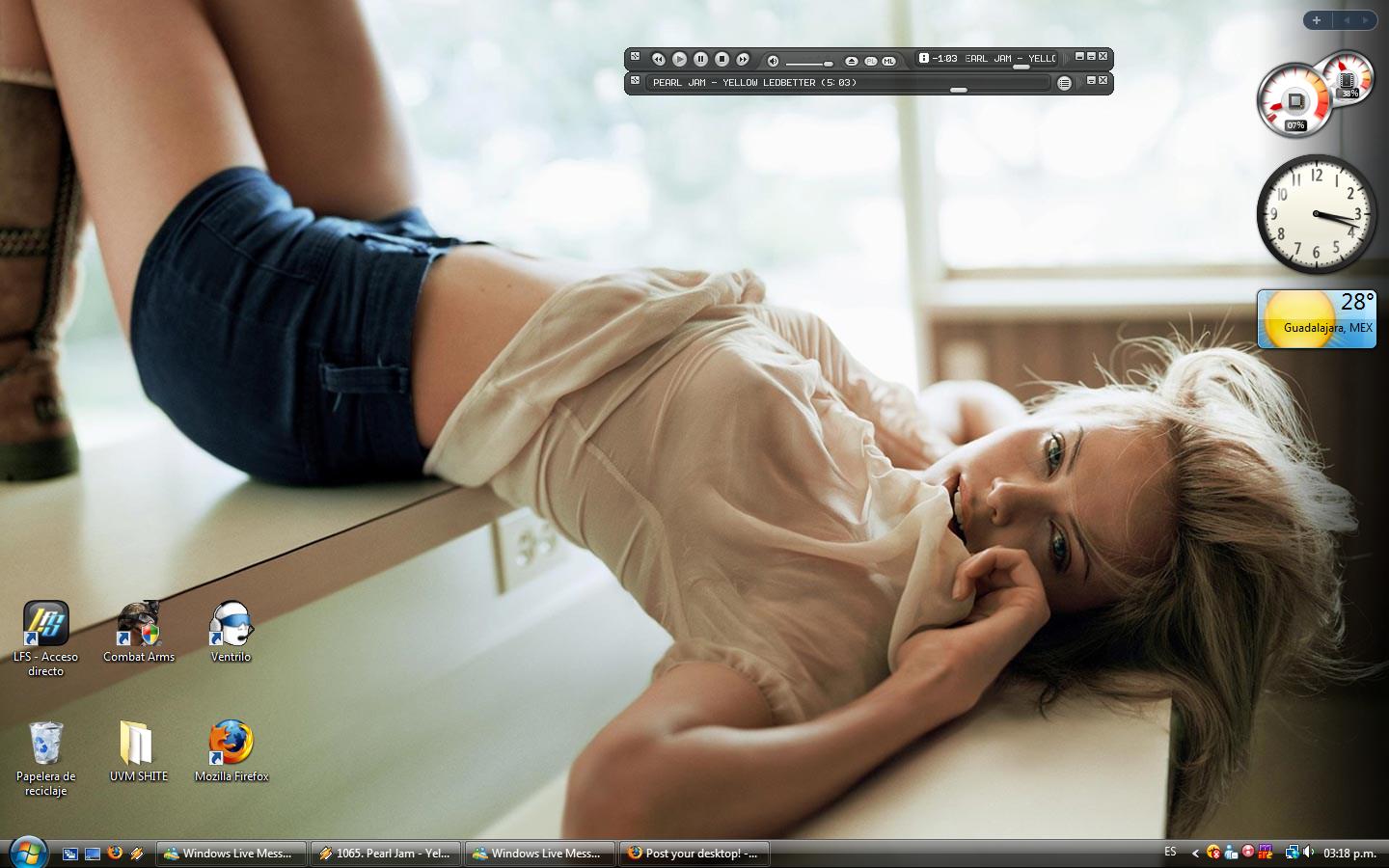Minimize Winamp to tray with first window button
This screenshot has width=1389, height=868.
tap(1079, 57)
